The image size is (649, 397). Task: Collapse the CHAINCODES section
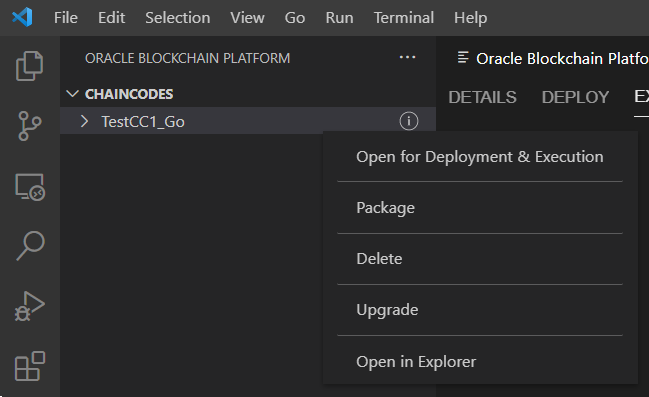pos(72,94)
